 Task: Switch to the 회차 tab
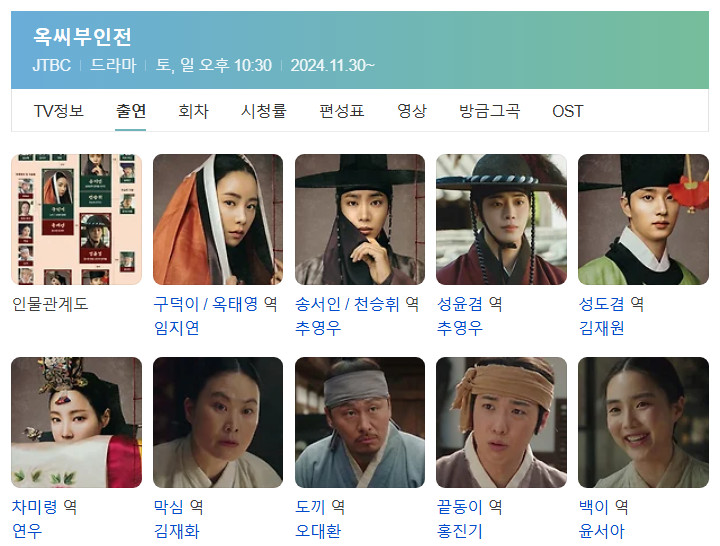[x=193, y=111]
